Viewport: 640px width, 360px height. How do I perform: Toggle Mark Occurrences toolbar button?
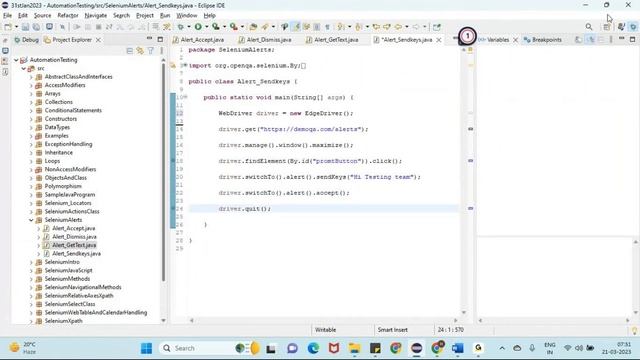297,27
